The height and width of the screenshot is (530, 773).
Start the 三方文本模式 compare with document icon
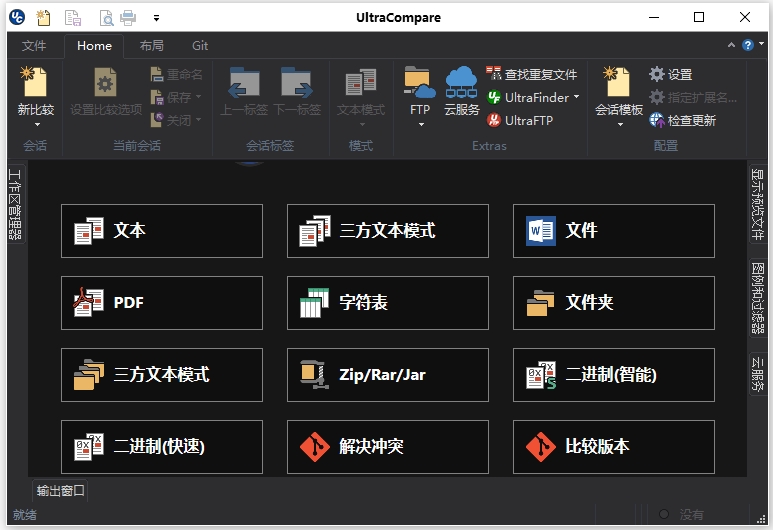tap(387, 231)
